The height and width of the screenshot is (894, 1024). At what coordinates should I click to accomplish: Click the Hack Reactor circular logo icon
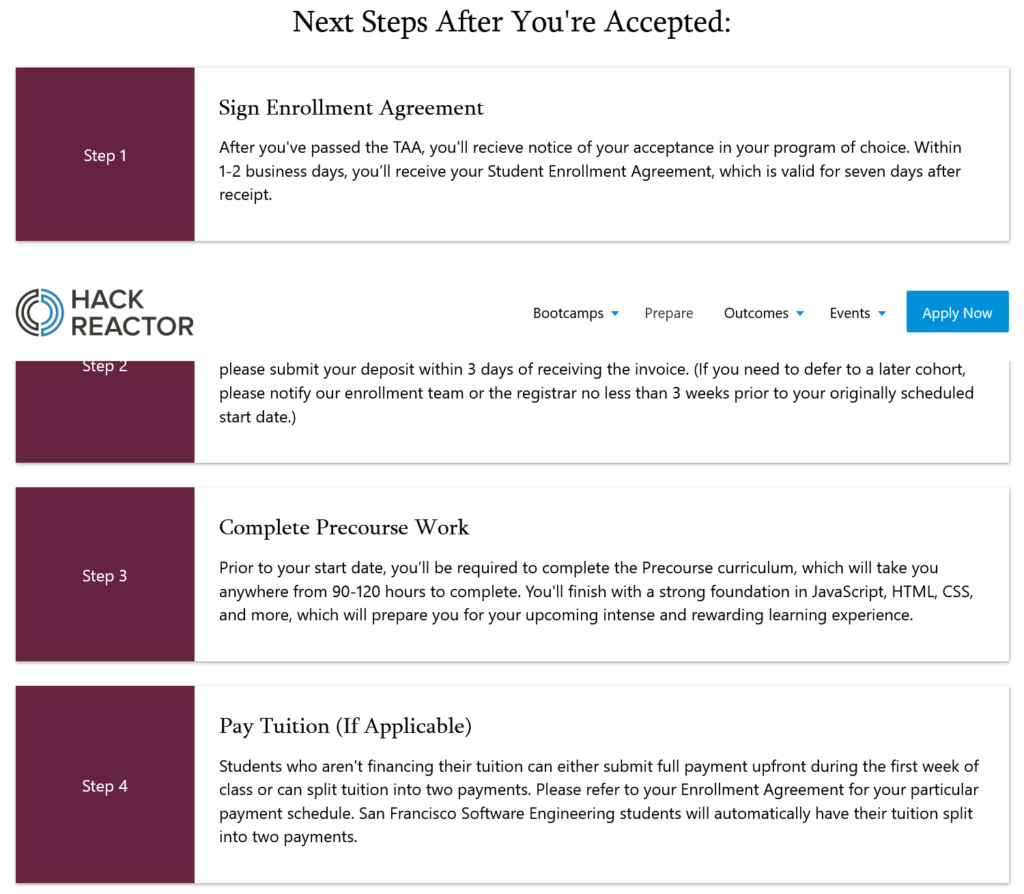pyautogui.click(x=40, y=312)
